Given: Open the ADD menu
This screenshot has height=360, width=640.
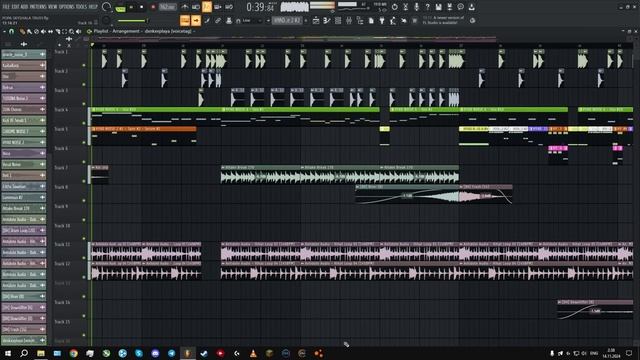Looking at the screenshot, I should (24, 7).
